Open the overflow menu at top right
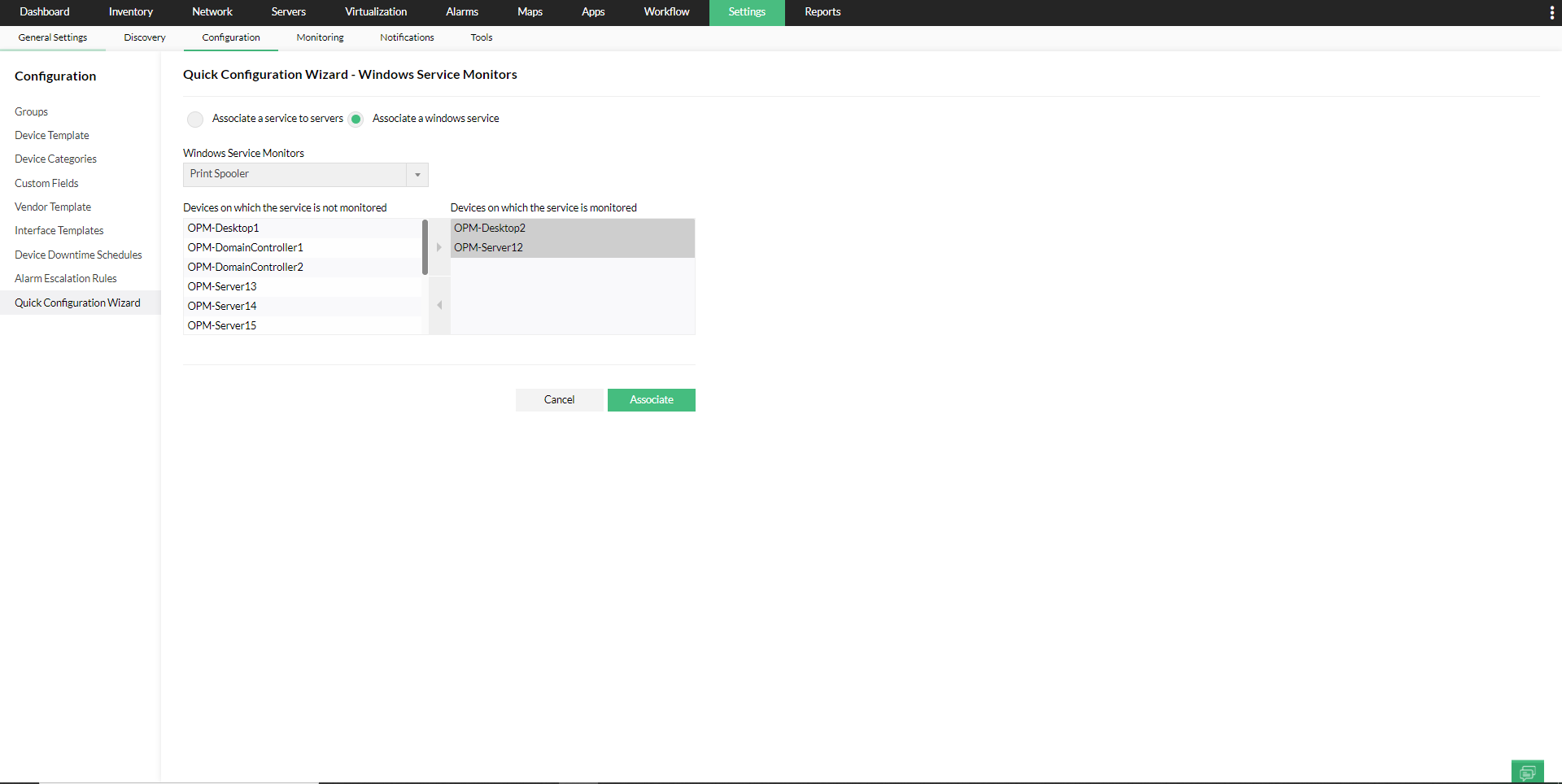The image size is (1562, 784). tap(1551, 12)
